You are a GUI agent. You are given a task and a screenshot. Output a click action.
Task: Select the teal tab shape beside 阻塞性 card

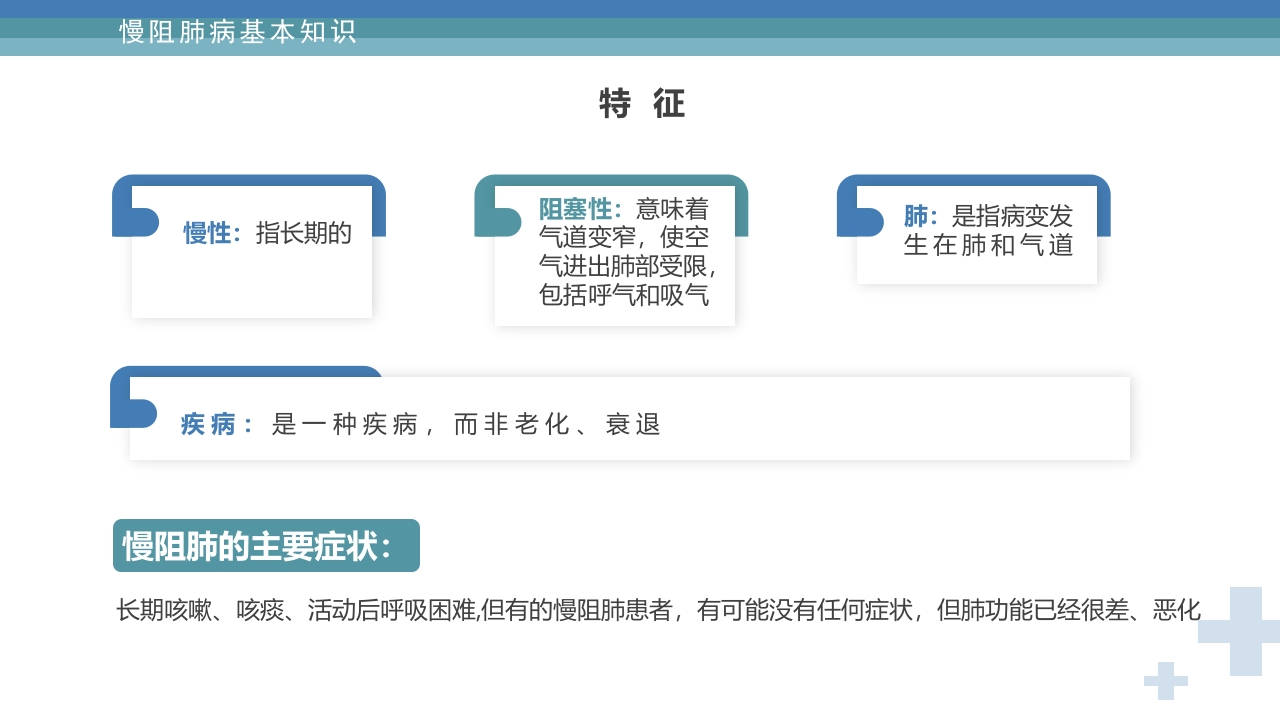click(x=497, y=222)
